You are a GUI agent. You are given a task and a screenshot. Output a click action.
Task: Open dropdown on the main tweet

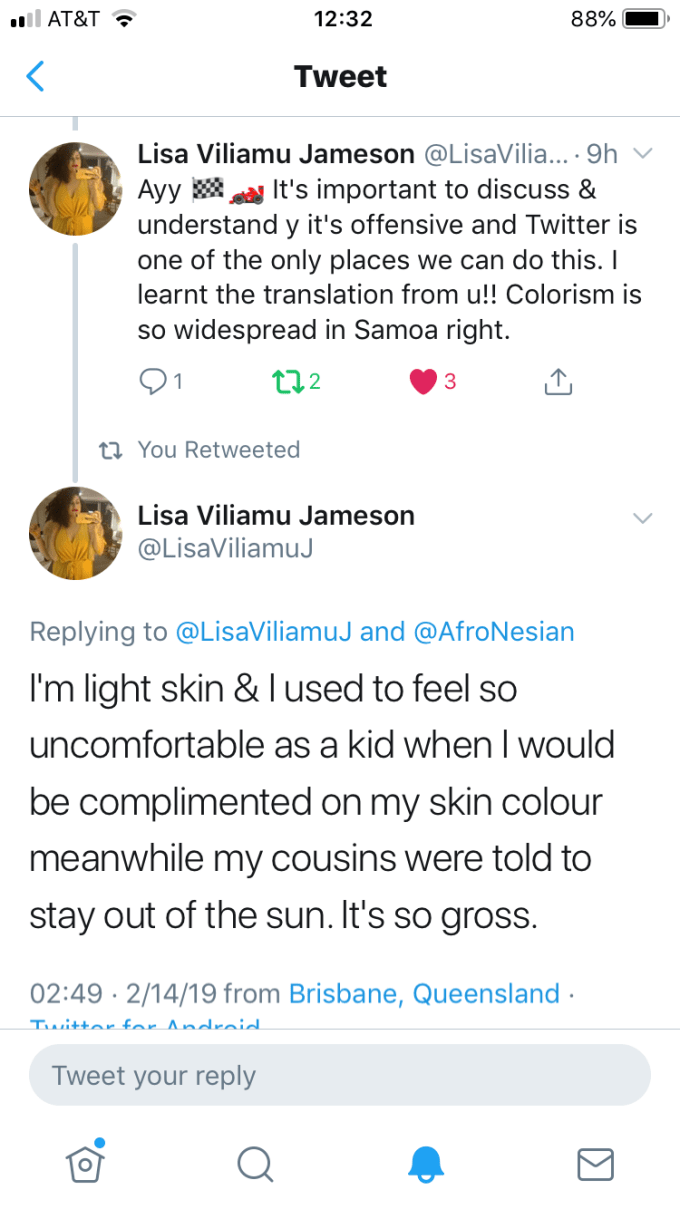643,518
